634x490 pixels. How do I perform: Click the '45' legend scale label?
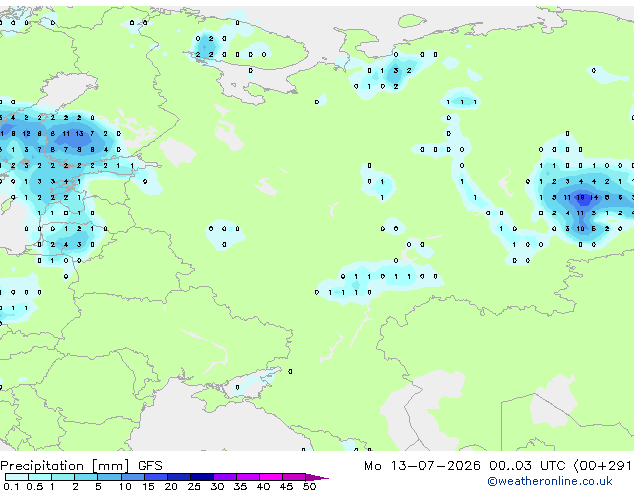coord(286,486)
